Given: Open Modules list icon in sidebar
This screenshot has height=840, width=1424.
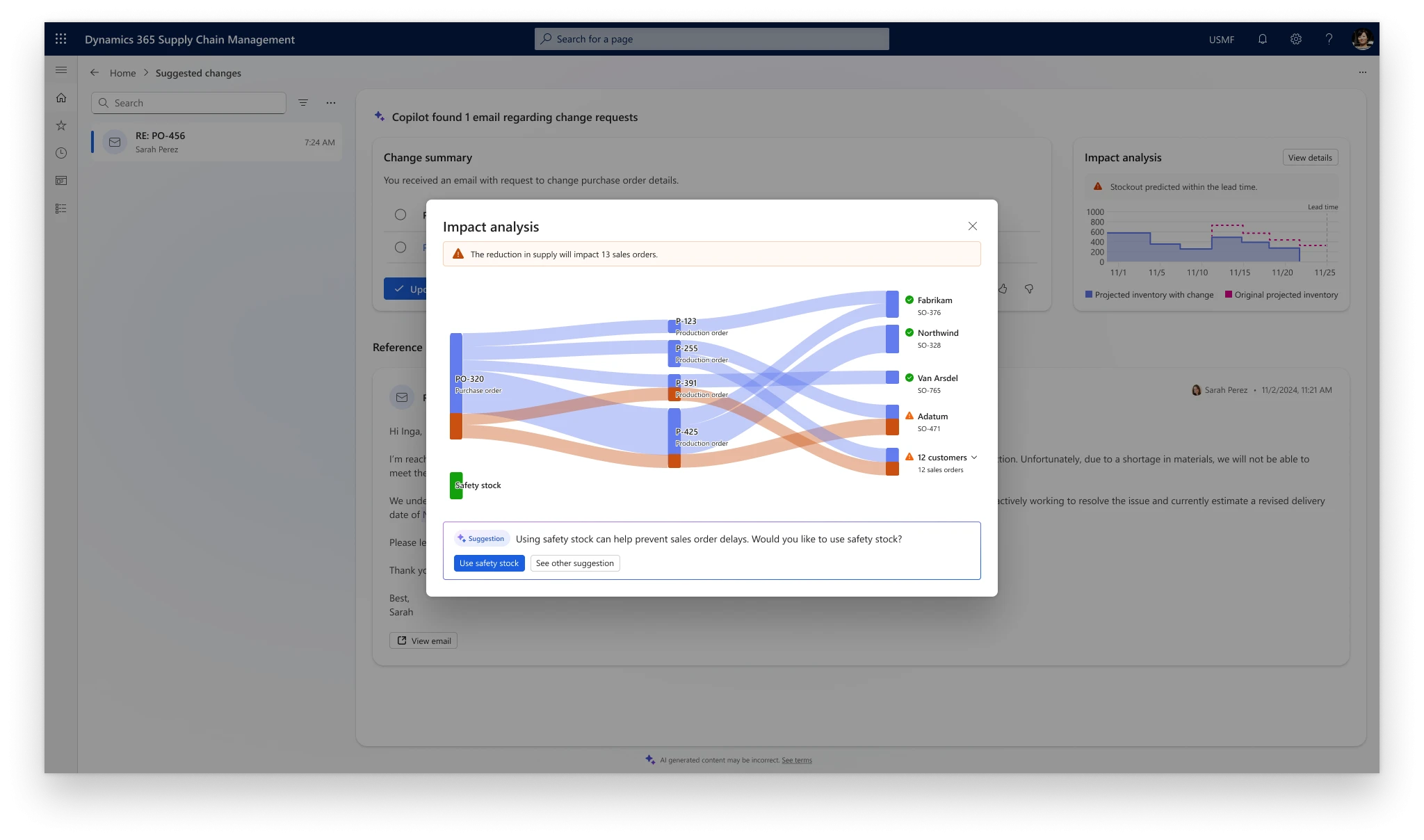Looking at the screenshot, I should click(61, 209).
